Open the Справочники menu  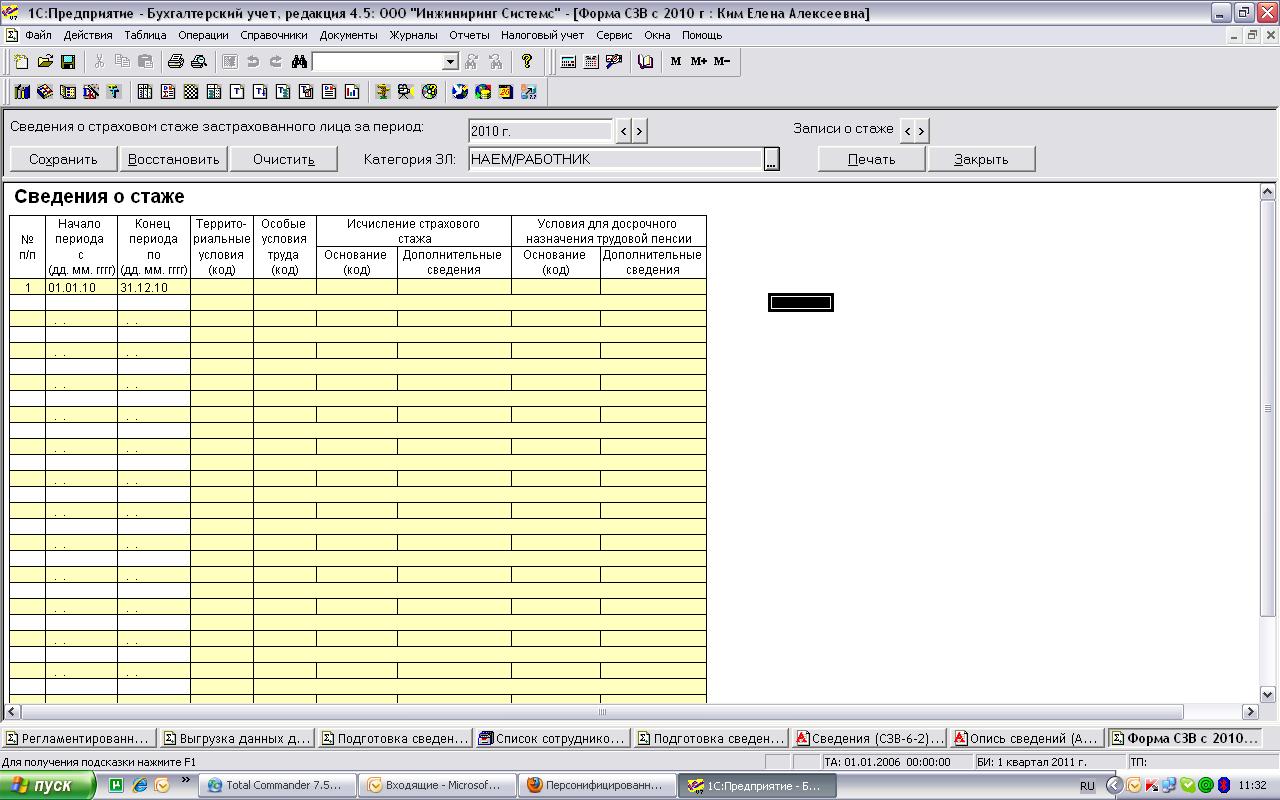[x=273, y=35]
